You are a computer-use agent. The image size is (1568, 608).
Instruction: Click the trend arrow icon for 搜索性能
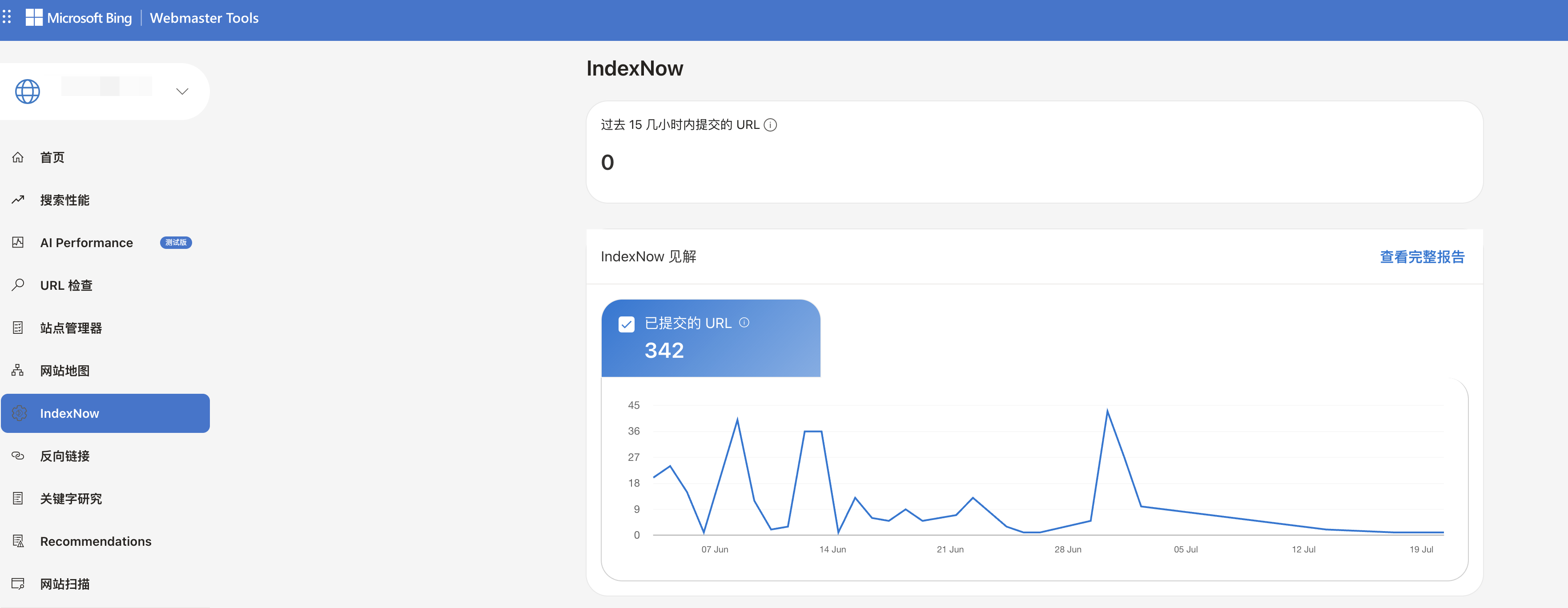pyautogui.click(x=18, y=200)
